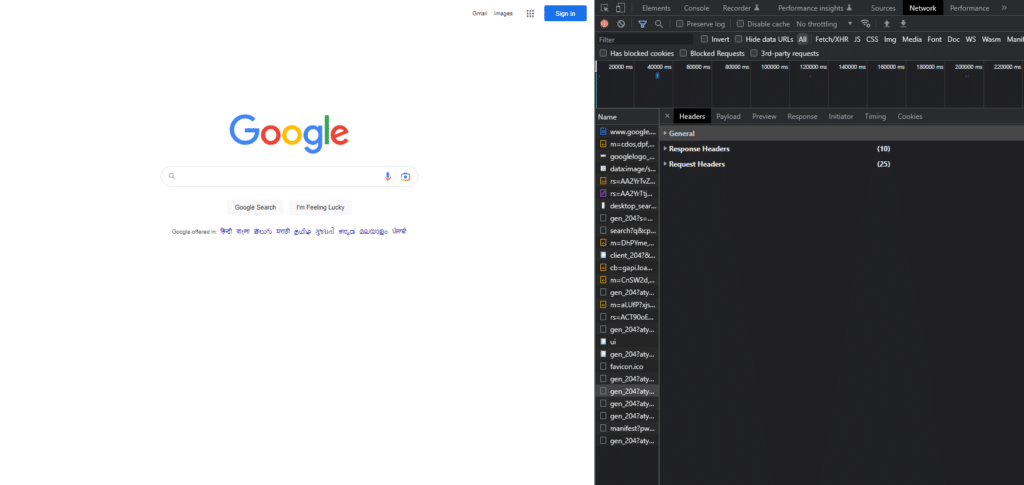Stop recording the network log
Screen dimensions: 1024x485
(604, 23)
